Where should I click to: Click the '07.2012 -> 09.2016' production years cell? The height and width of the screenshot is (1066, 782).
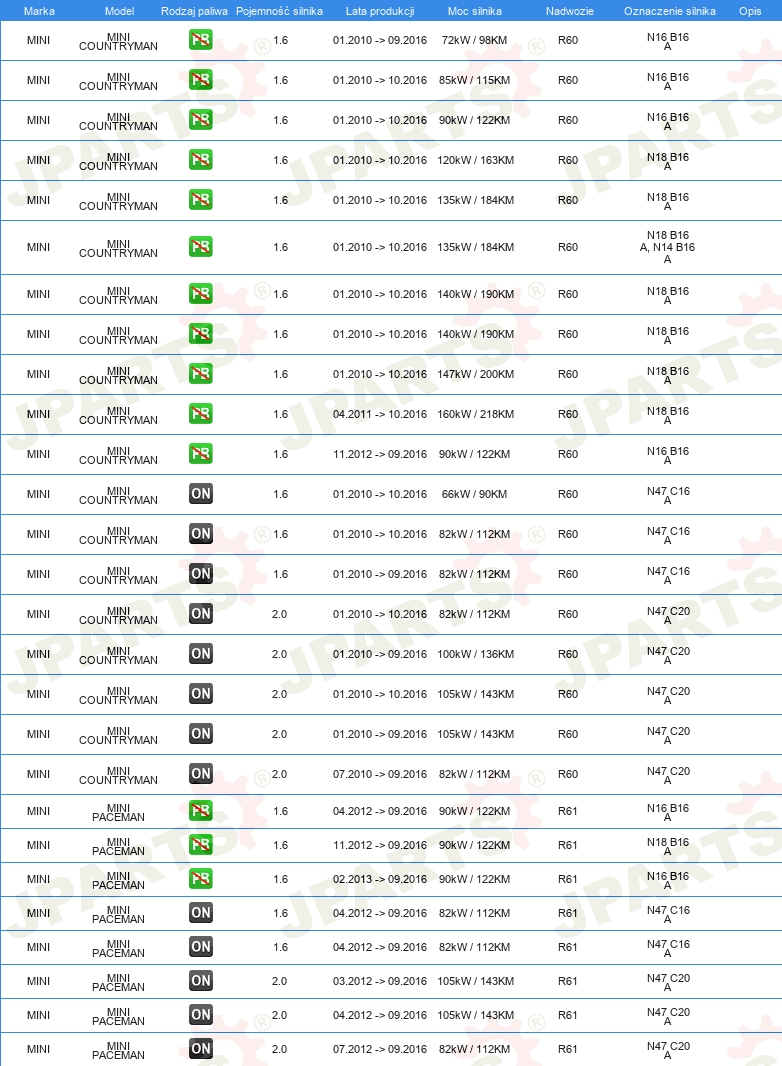380,1049
